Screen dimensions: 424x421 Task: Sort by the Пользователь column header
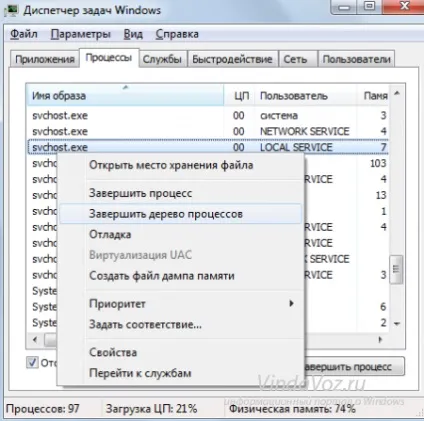pyautogui.click(x=306, y=96)
